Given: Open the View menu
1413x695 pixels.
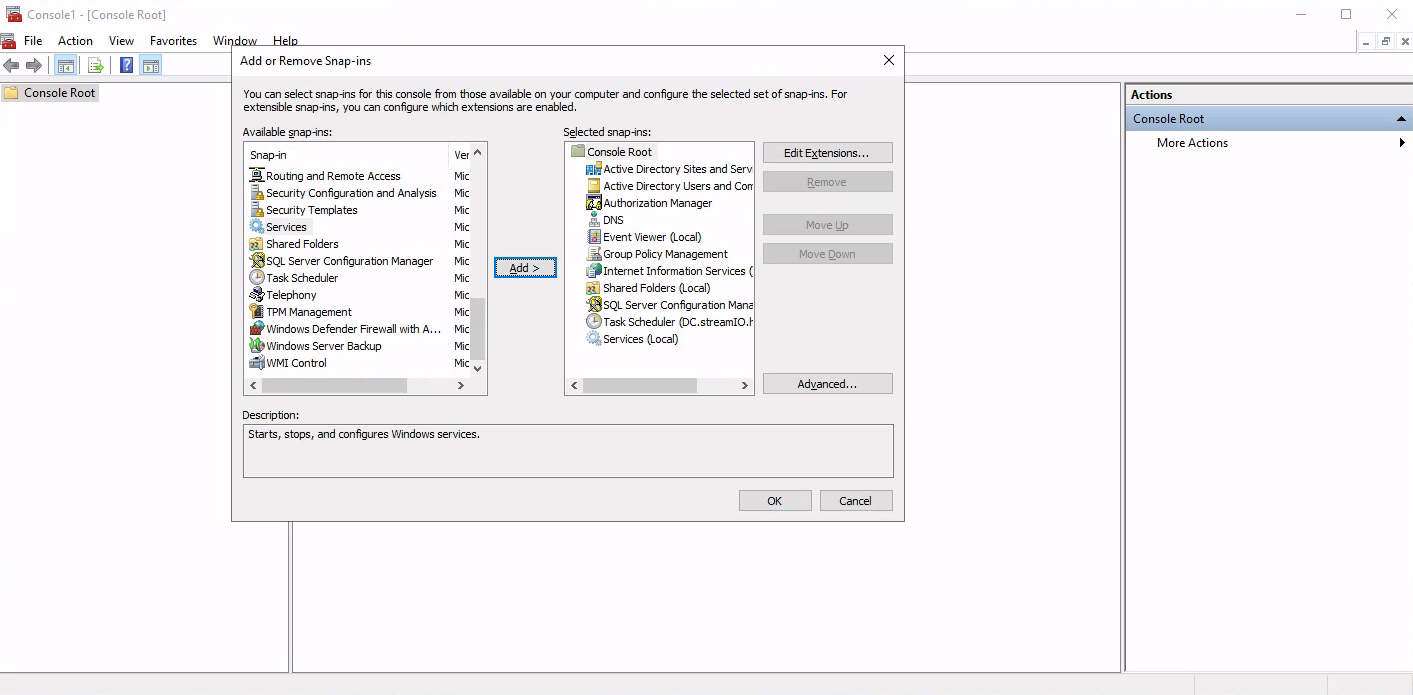Looking at the screenshot, I should coord(121,41).
